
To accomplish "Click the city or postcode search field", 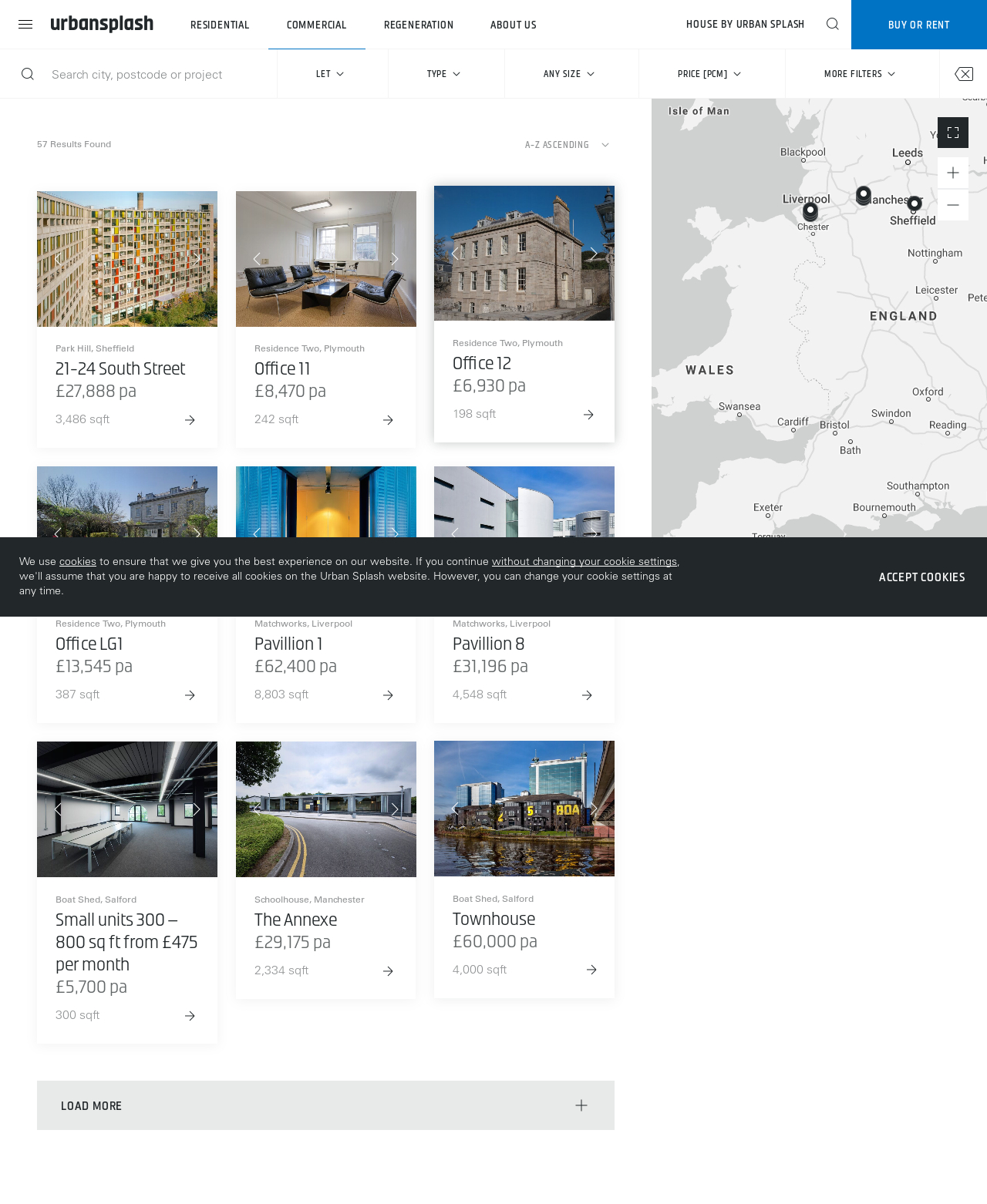I will pyautogui.click(x=154, y=74).
